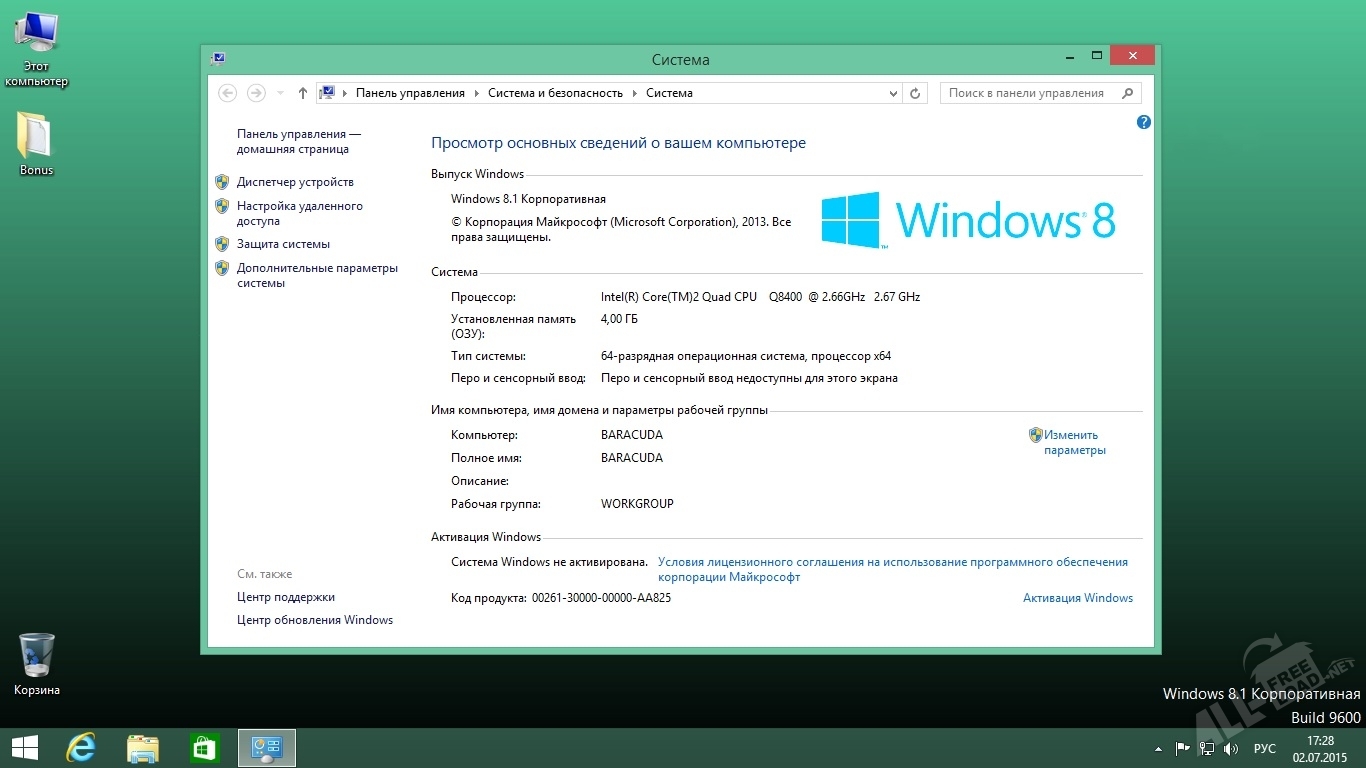Click the Back navigation arrow

coord(227,93)
